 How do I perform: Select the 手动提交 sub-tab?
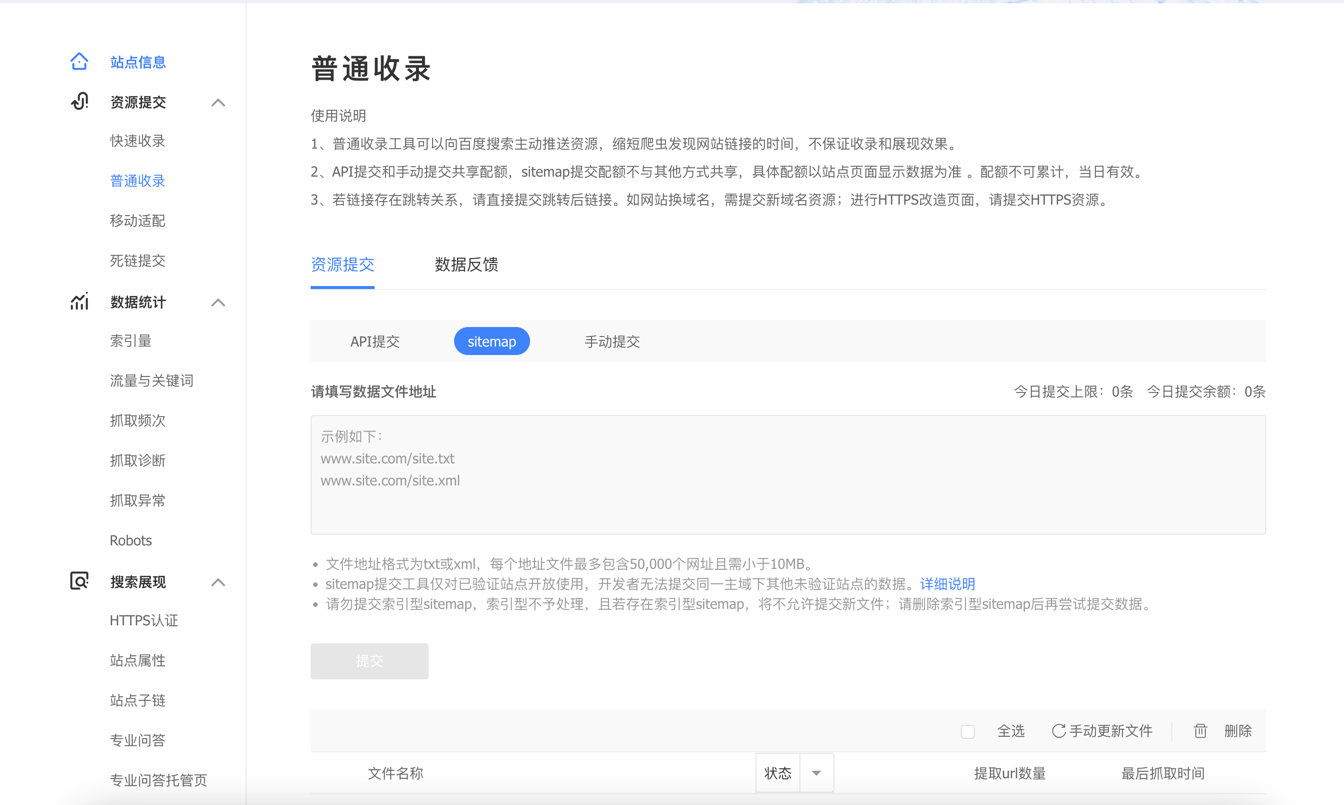tap(612, 342)
